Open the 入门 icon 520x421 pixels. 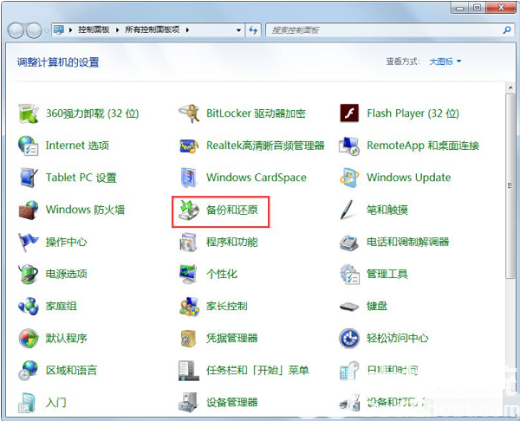(28, 402)
